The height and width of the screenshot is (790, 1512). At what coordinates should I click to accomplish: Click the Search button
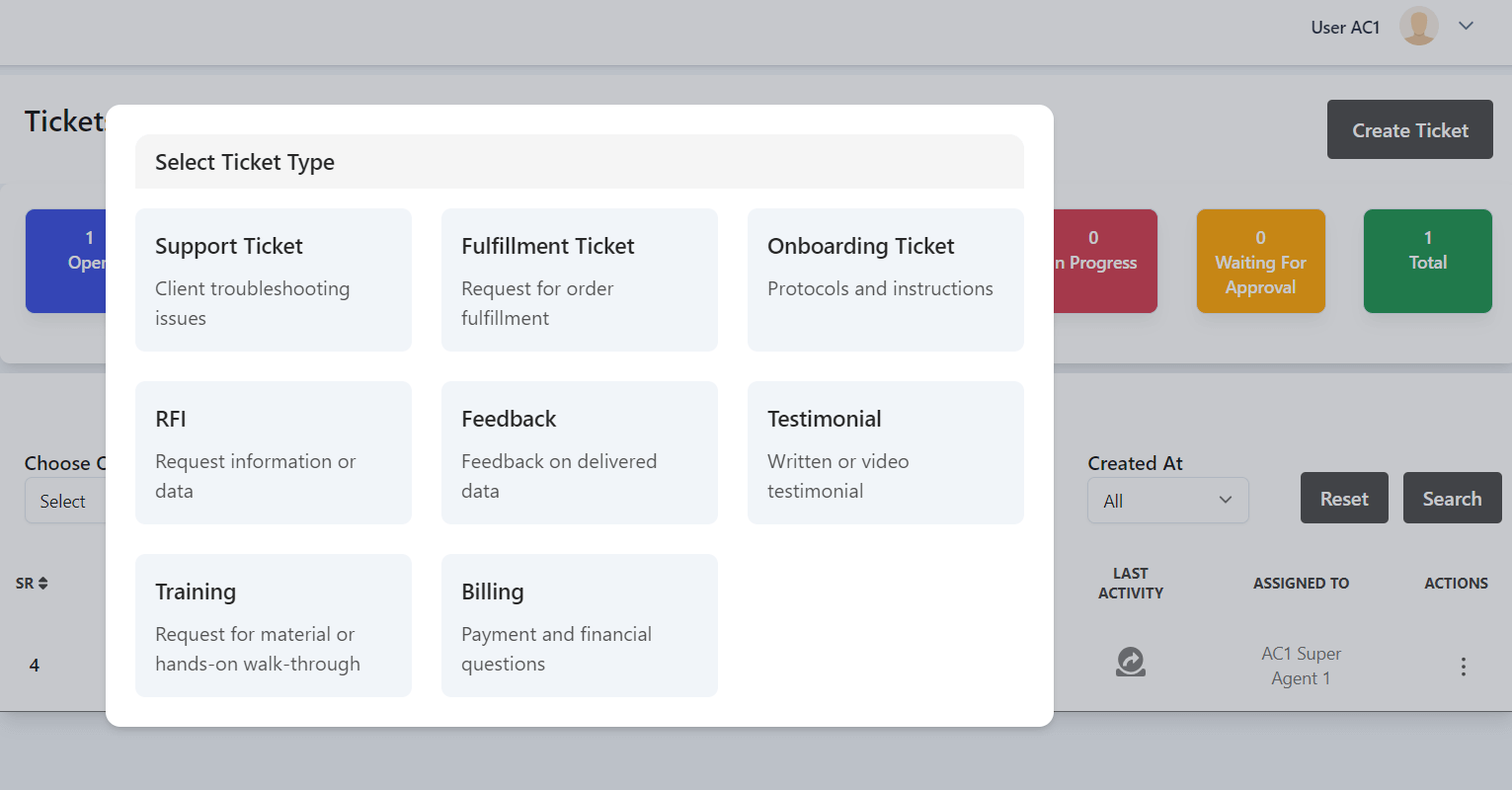(1451, 499)
